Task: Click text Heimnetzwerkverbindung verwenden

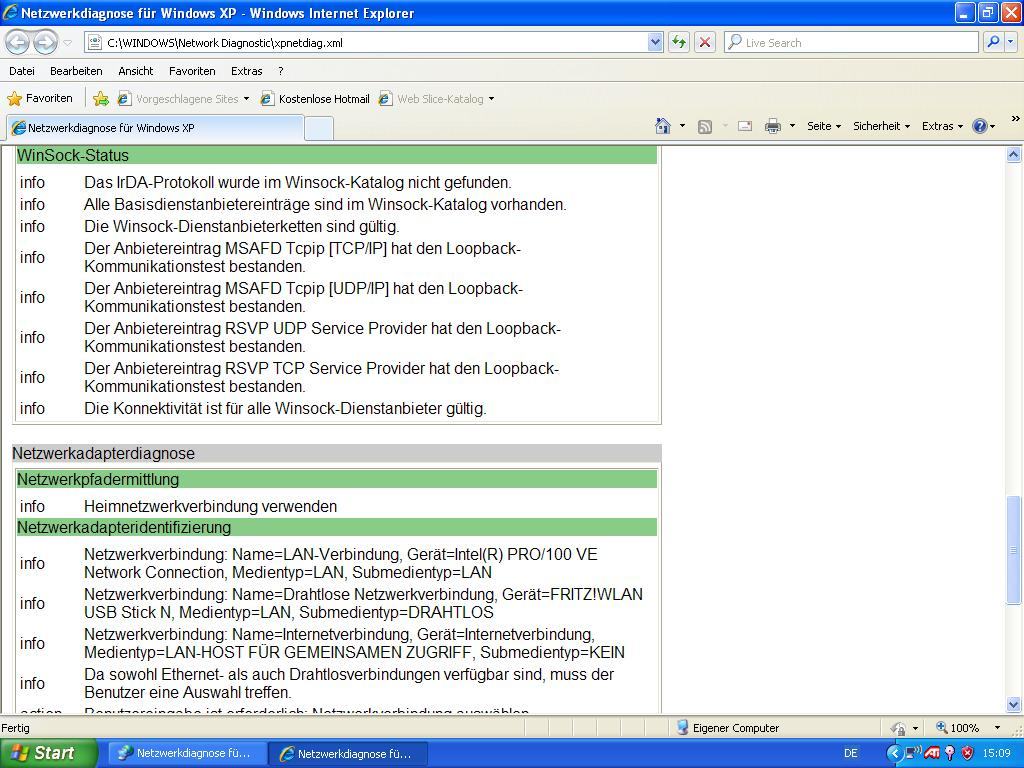Action: pyautogui.click(x=210, y=506)
